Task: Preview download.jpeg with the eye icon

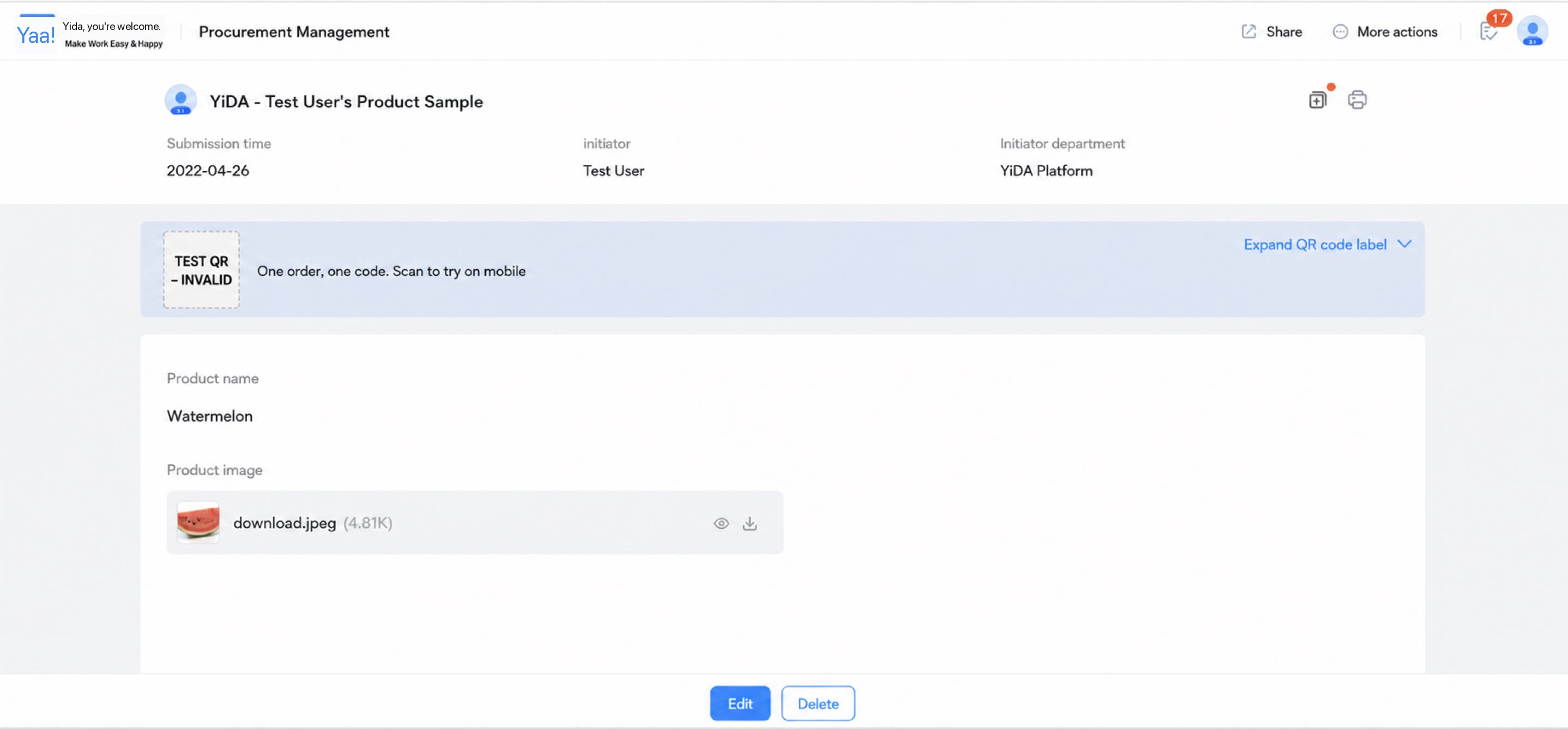Action: (721, 524)
